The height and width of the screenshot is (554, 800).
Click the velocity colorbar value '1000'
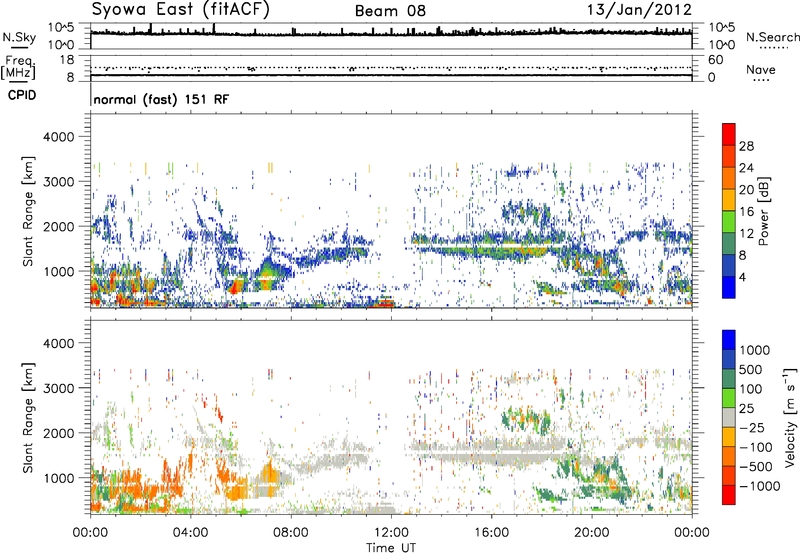point(755,350)
